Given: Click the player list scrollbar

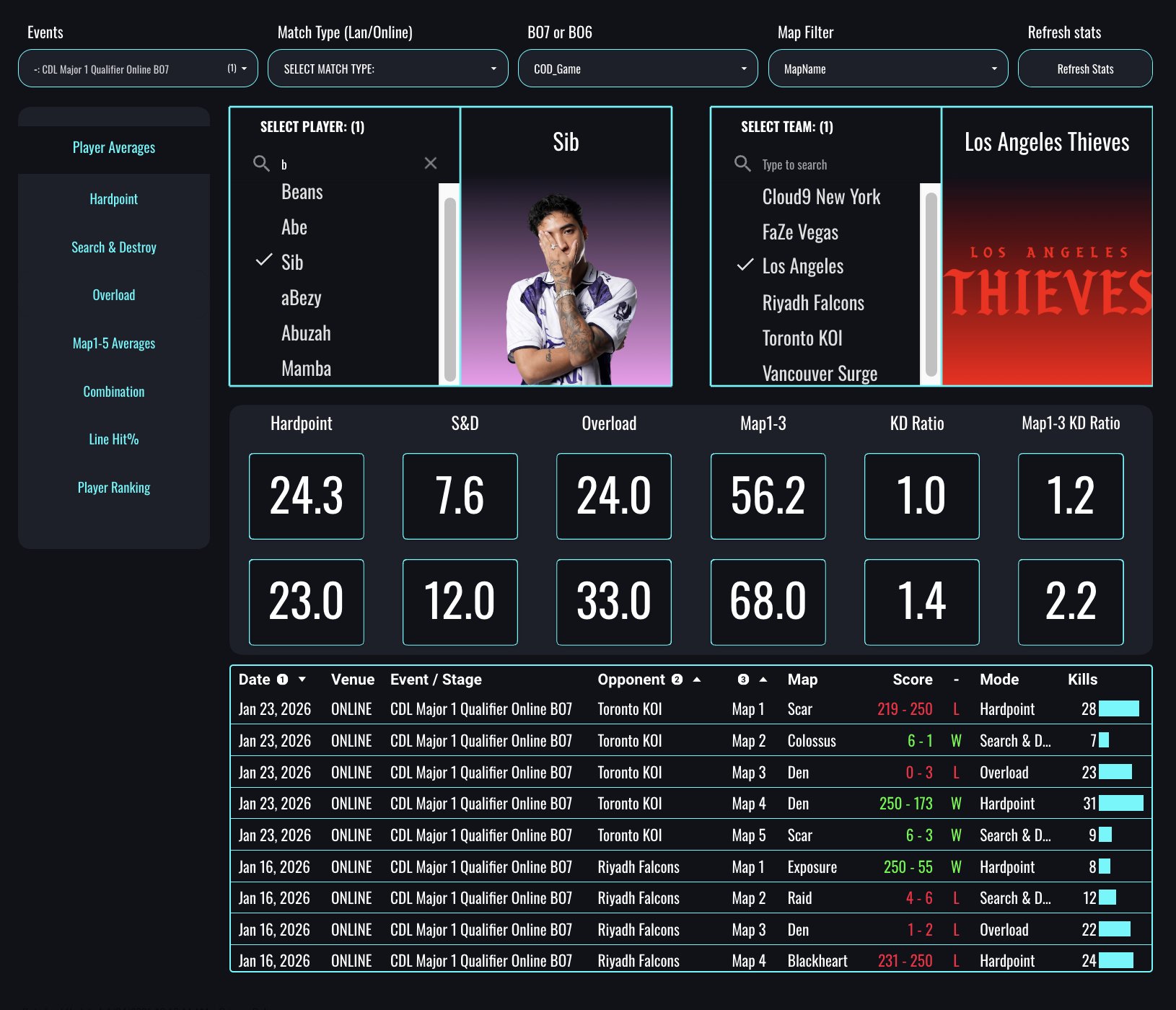Looking at the screenshot, I should coord(450,289).
